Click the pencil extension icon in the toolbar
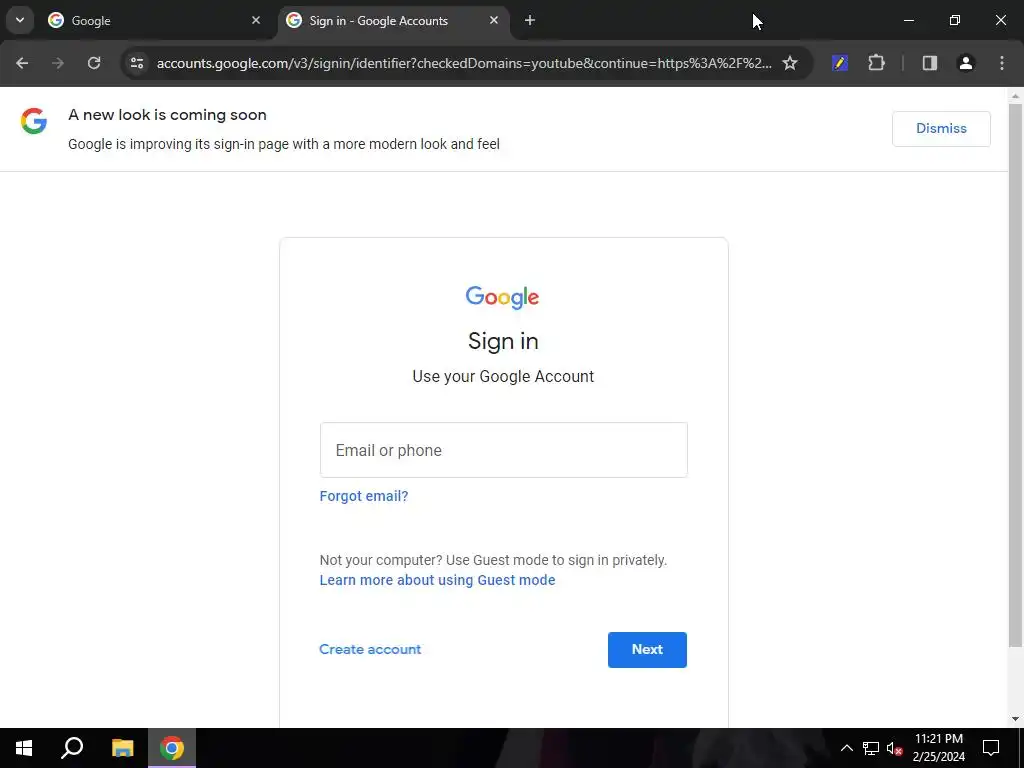Image resolution: width=1024 pixels, height=768 pixels. click(x=840, y=63)
